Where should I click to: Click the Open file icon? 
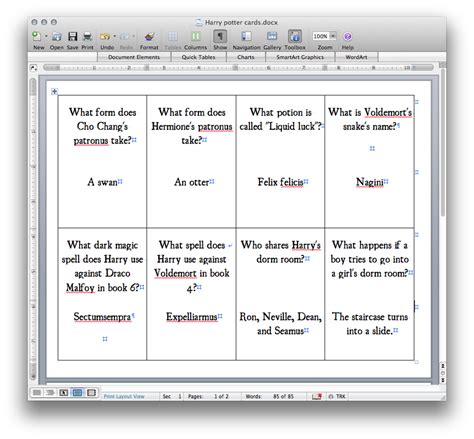tap(57, 36)
